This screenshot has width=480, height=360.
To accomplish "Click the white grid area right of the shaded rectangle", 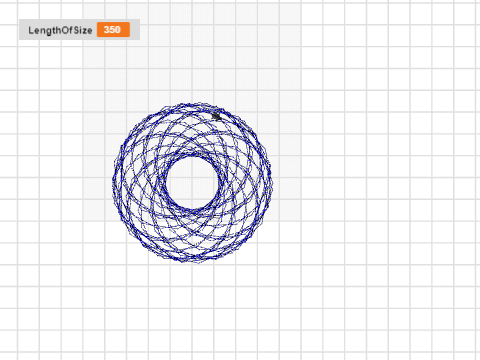I will 390,133.
